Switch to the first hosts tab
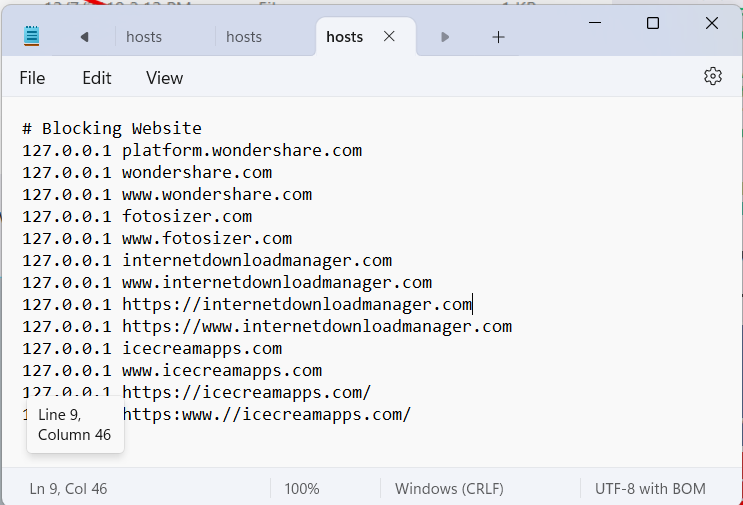This screenshot has width=743, height=505. pyautogui.click(x=144, y=37)
